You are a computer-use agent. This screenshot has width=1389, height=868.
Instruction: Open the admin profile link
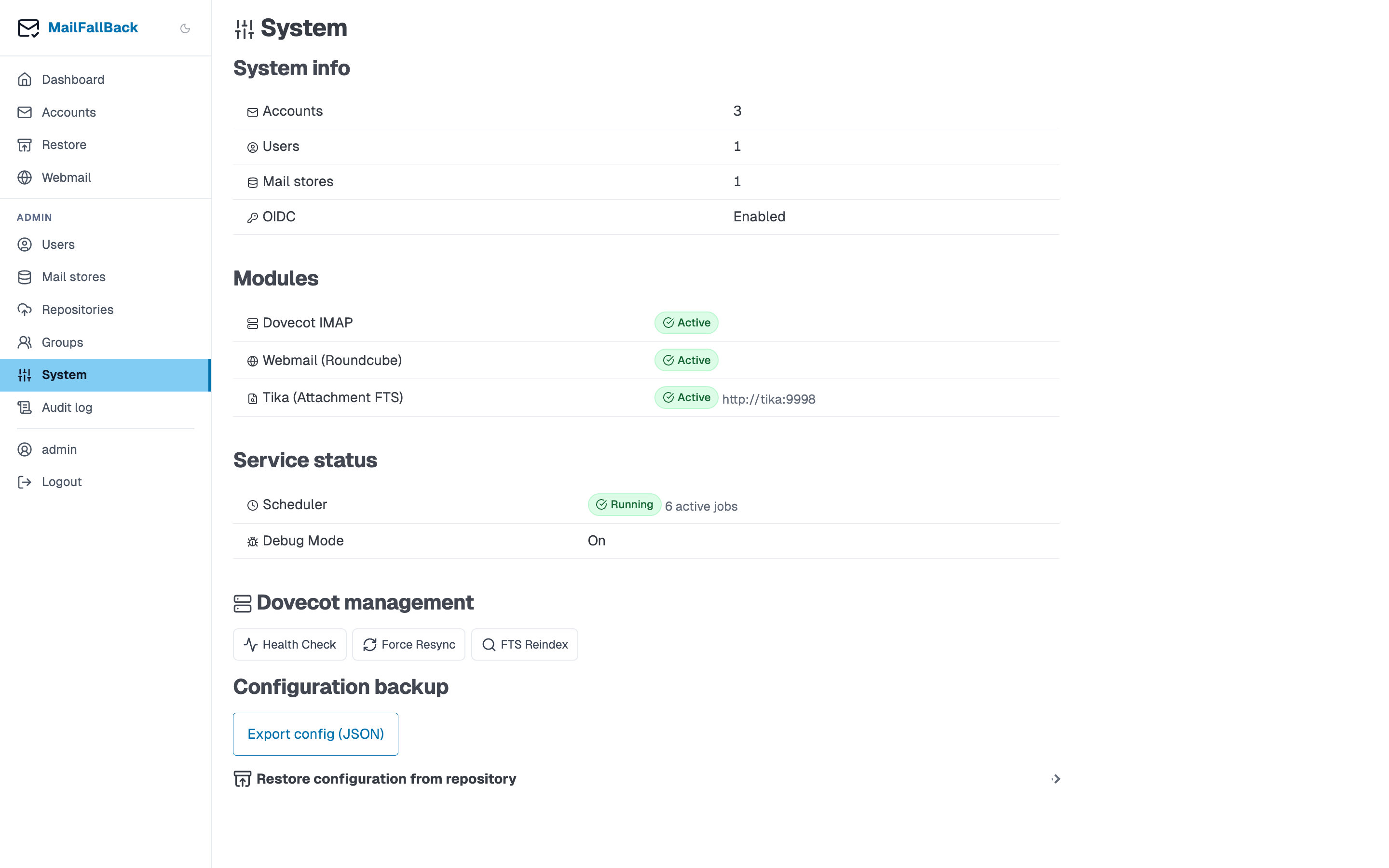[x=106, y=449]
